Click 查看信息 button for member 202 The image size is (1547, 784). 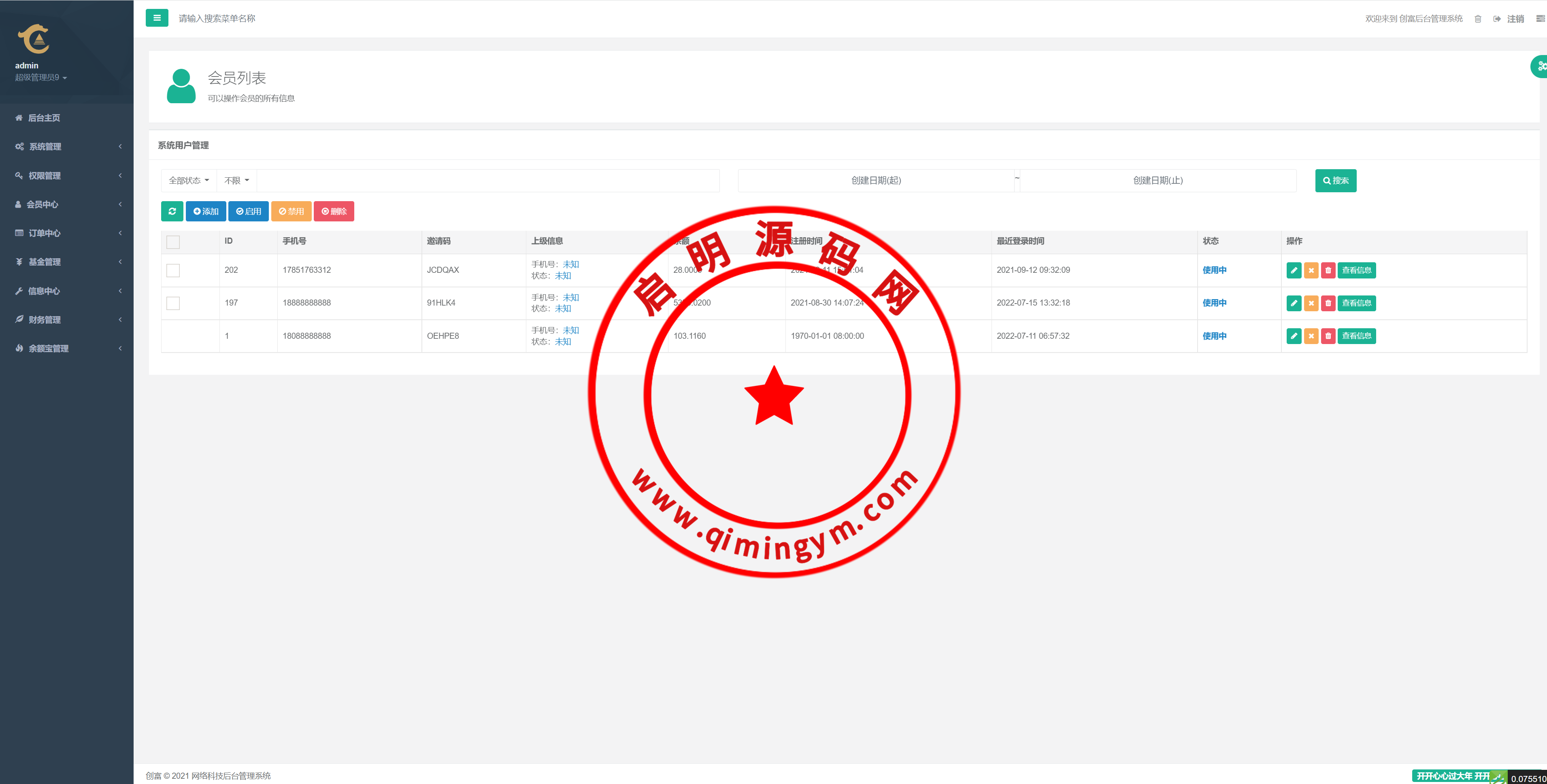pos(1356,270)
